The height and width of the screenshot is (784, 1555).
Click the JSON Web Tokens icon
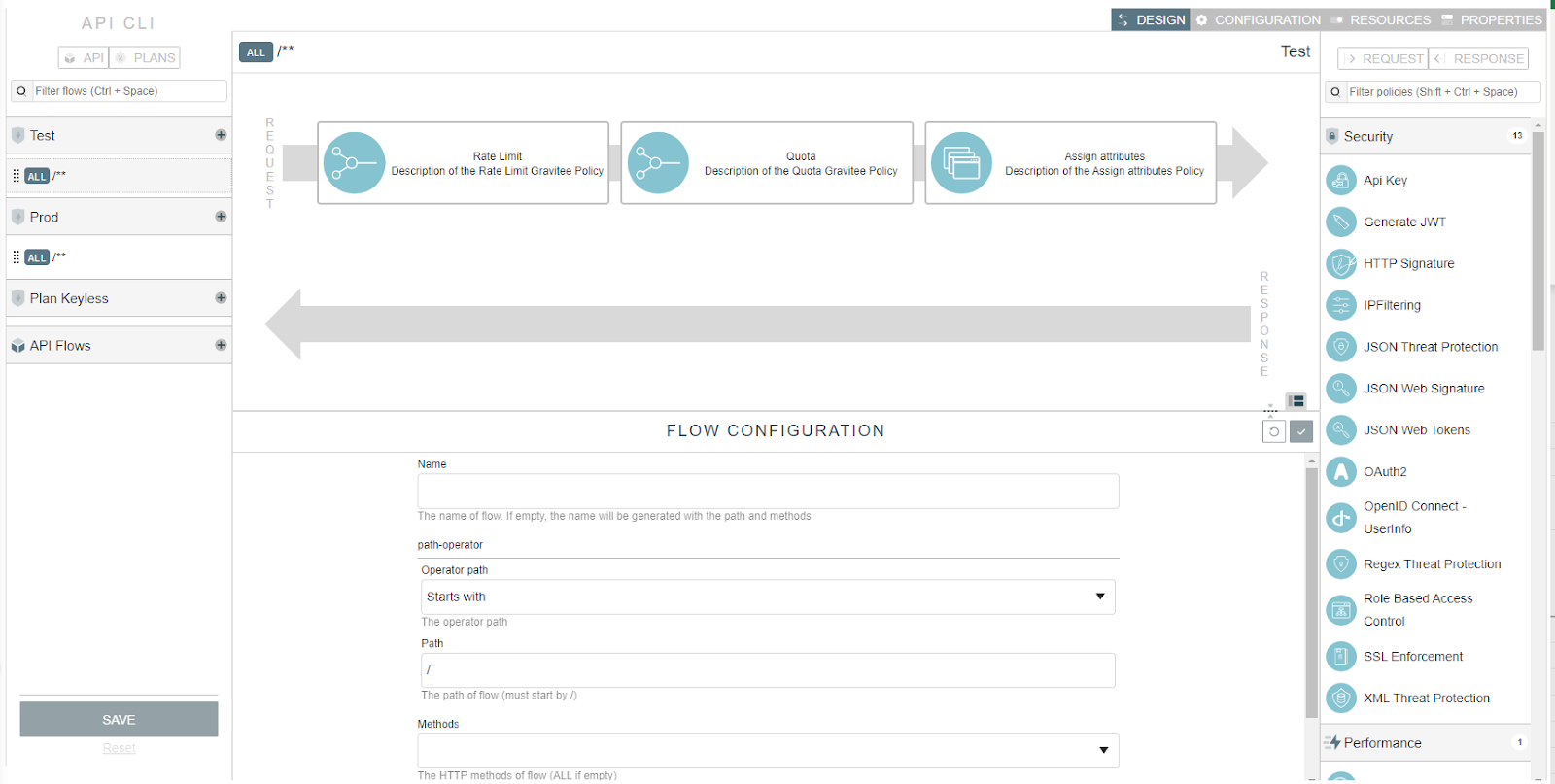[x=1341, y=429]
